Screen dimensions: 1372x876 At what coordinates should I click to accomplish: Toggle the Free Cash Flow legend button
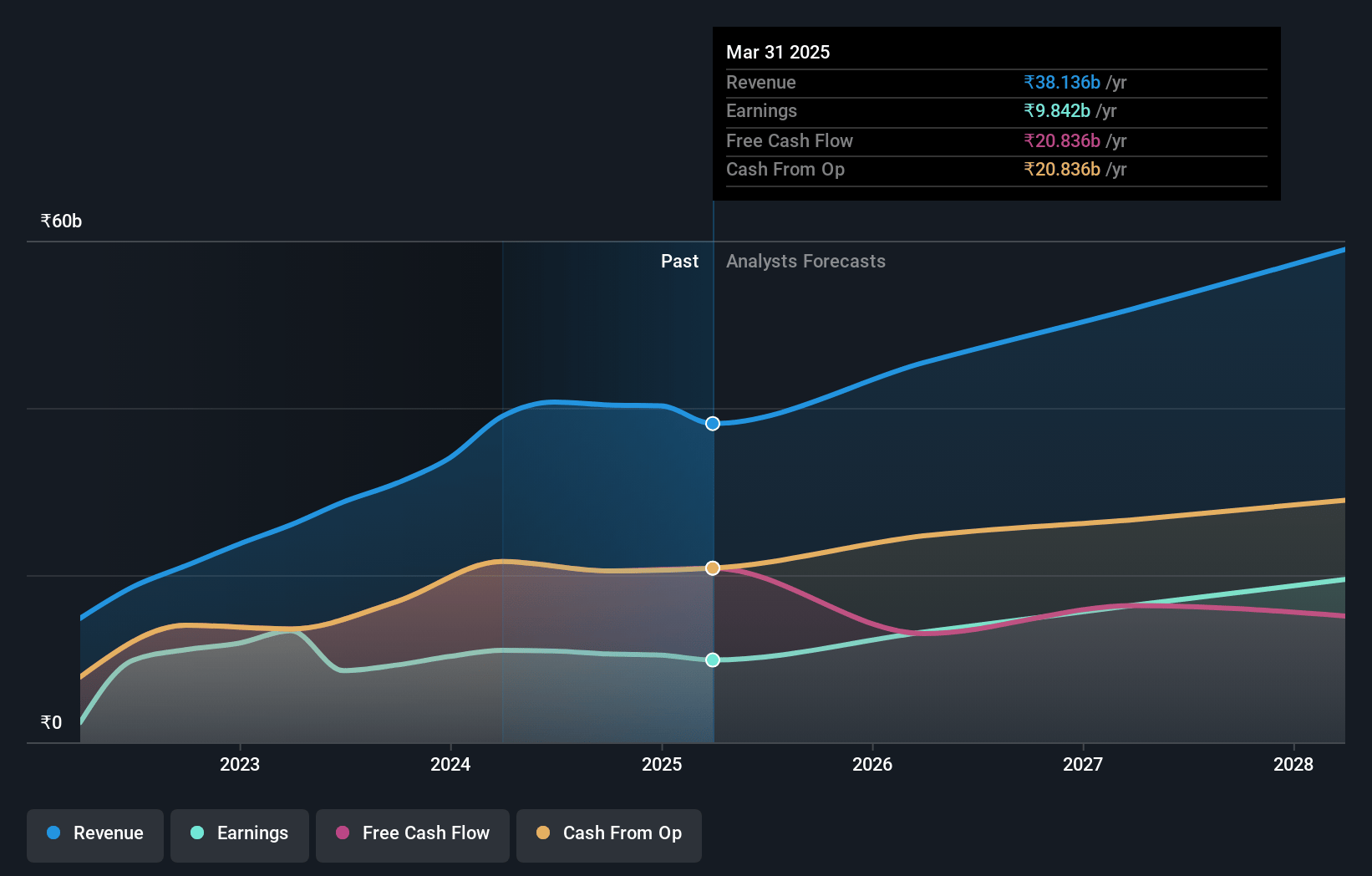413,835
